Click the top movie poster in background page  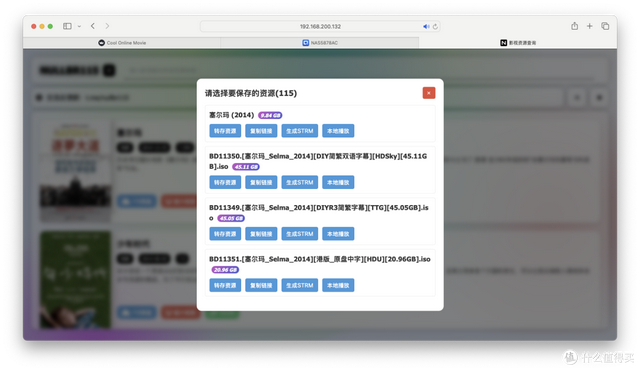(76, 172)
